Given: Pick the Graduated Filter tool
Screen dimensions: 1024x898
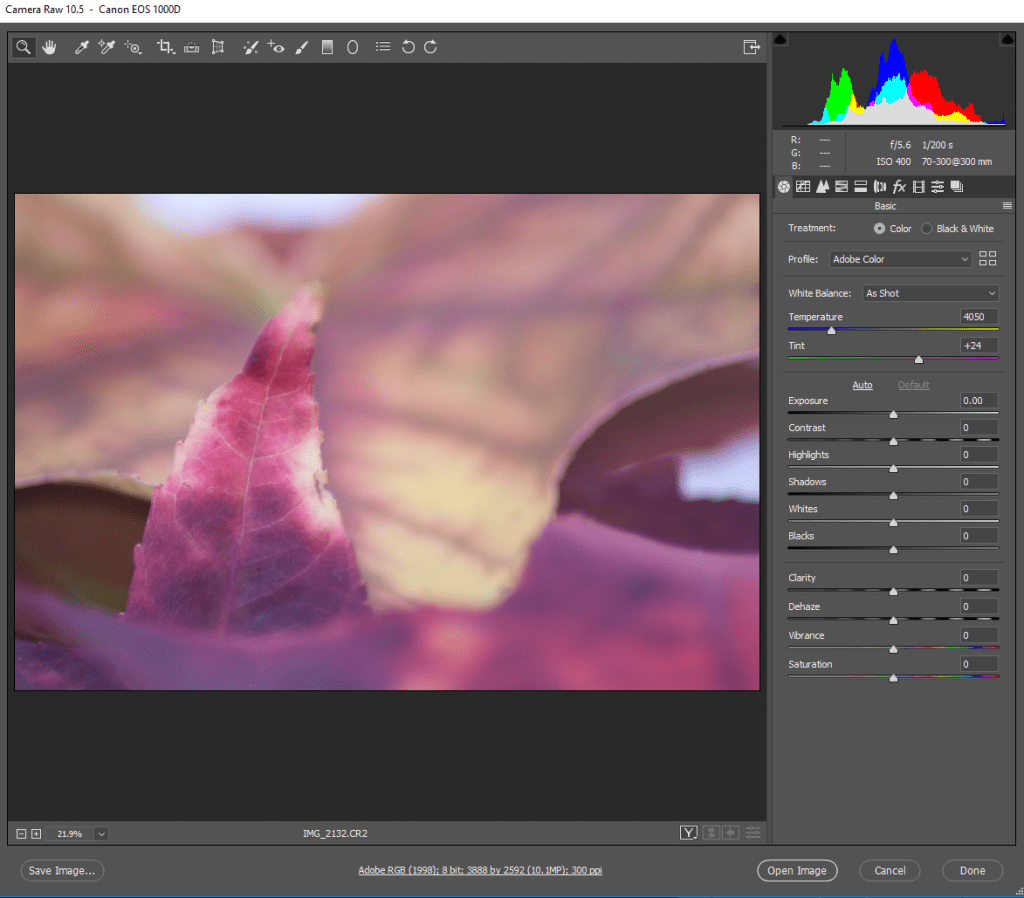Looking at the screenshot, I should pos(327,47).
